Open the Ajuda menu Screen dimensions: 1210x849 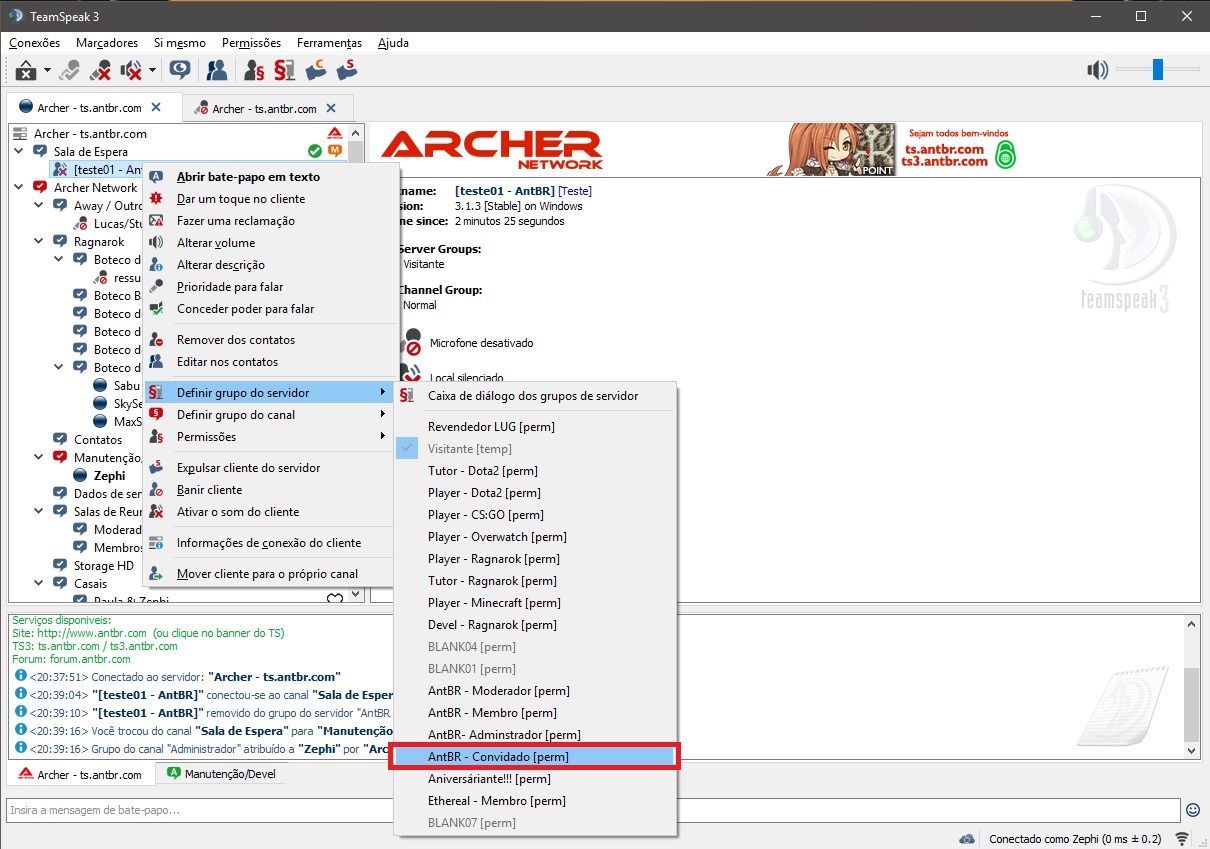pos(393,43)
